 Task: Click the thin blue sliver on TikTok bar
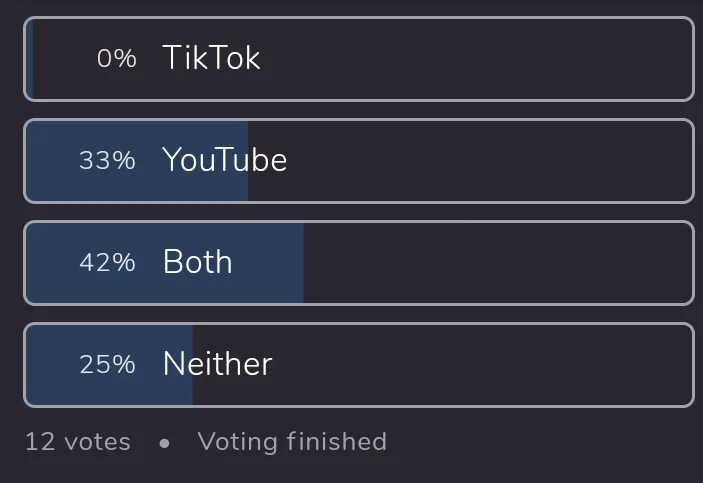[30, 59]
